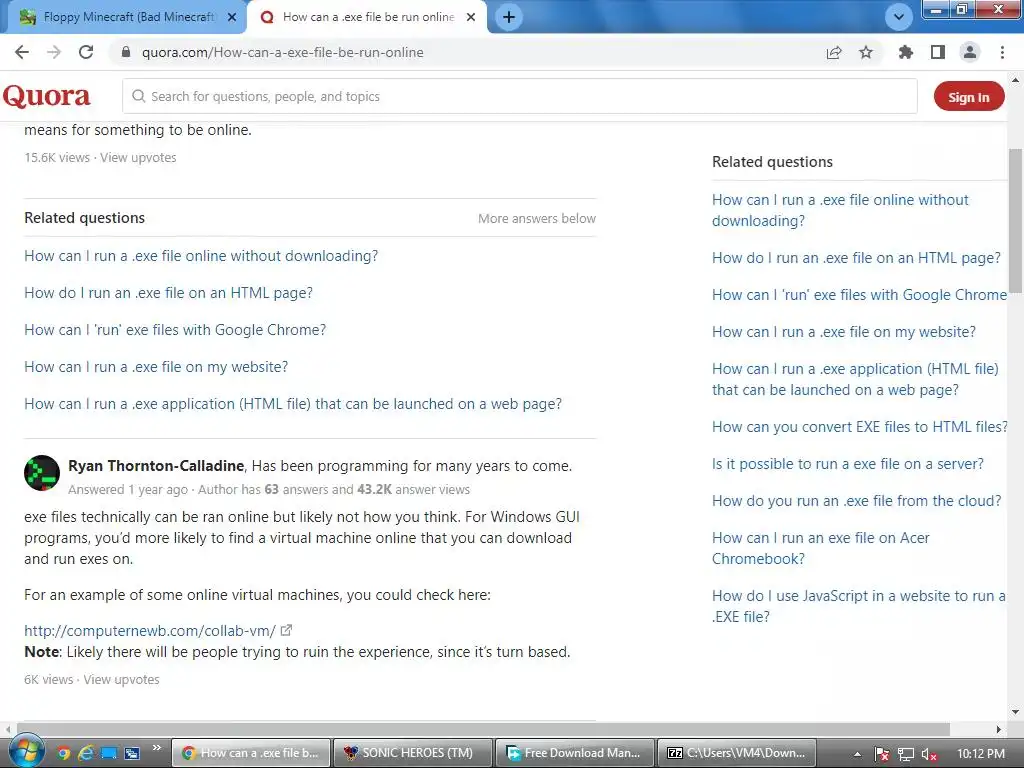Click the vertical page scrollbar thumb
This screenshot has height=768, width=1024.
[x=1016, y=221]
